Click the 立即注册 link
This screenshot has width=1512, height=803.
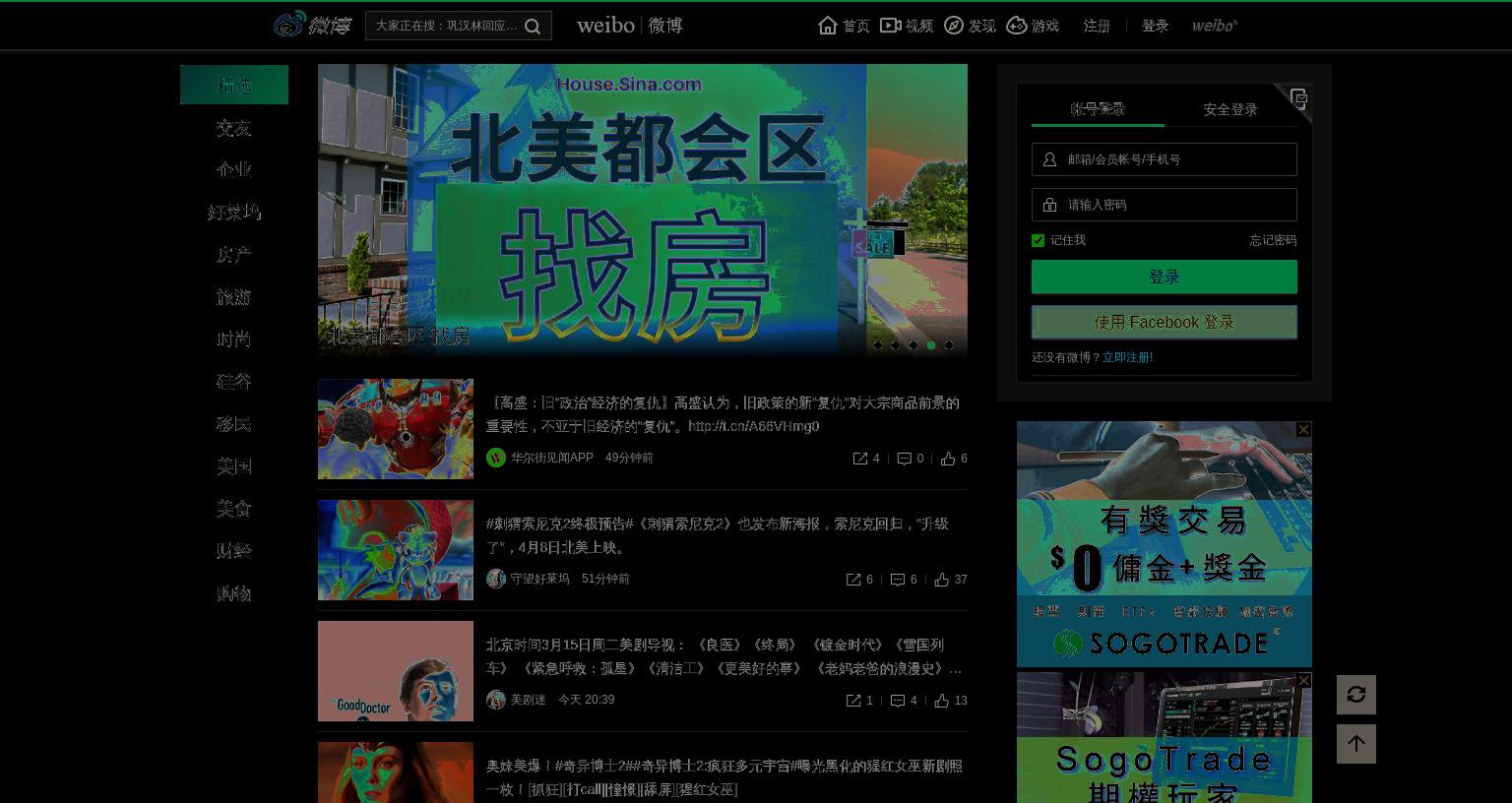pos(1127,357)
